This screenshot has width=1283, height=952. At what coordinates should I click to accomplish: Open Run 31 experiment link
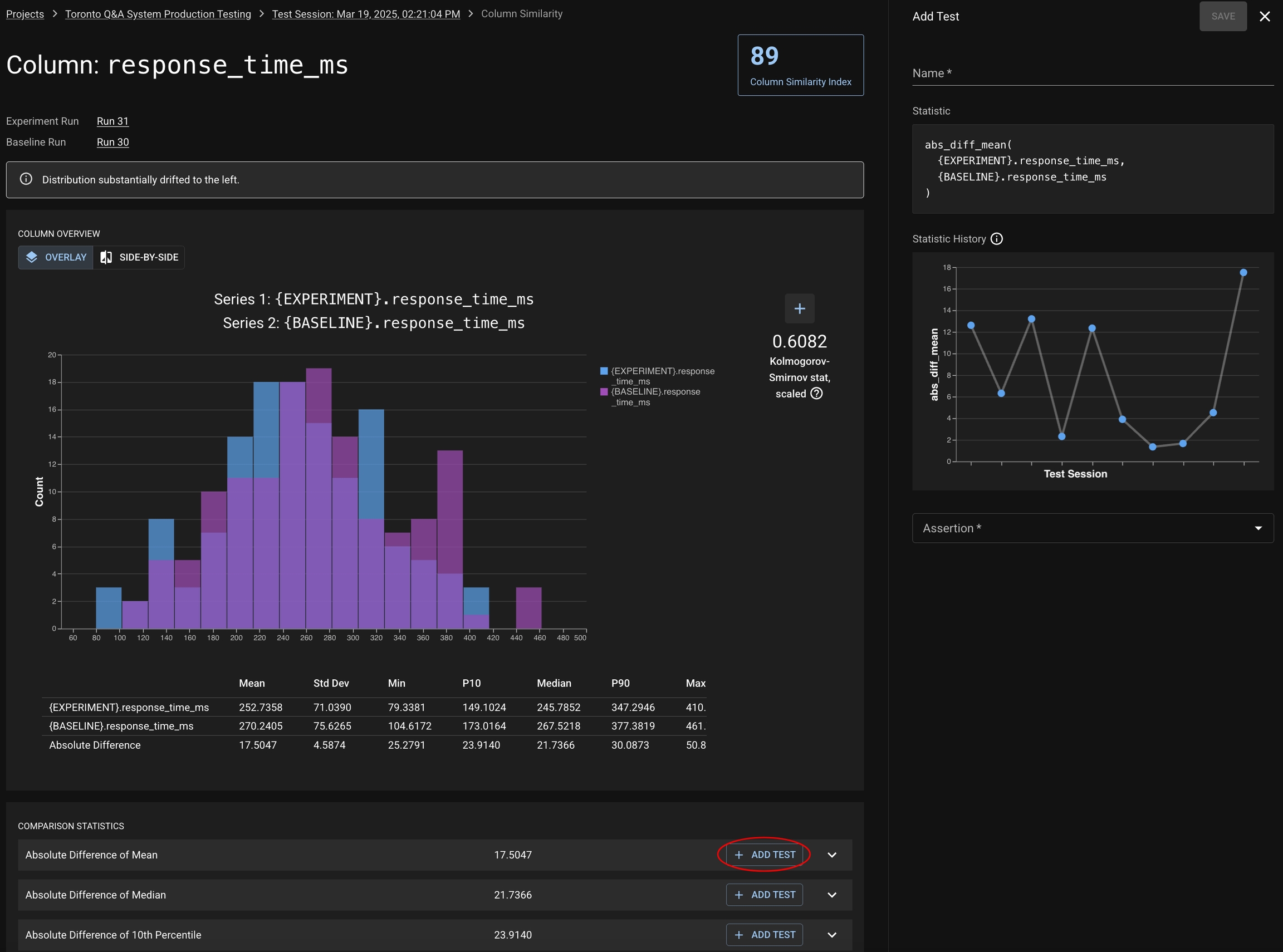point(112,121)
